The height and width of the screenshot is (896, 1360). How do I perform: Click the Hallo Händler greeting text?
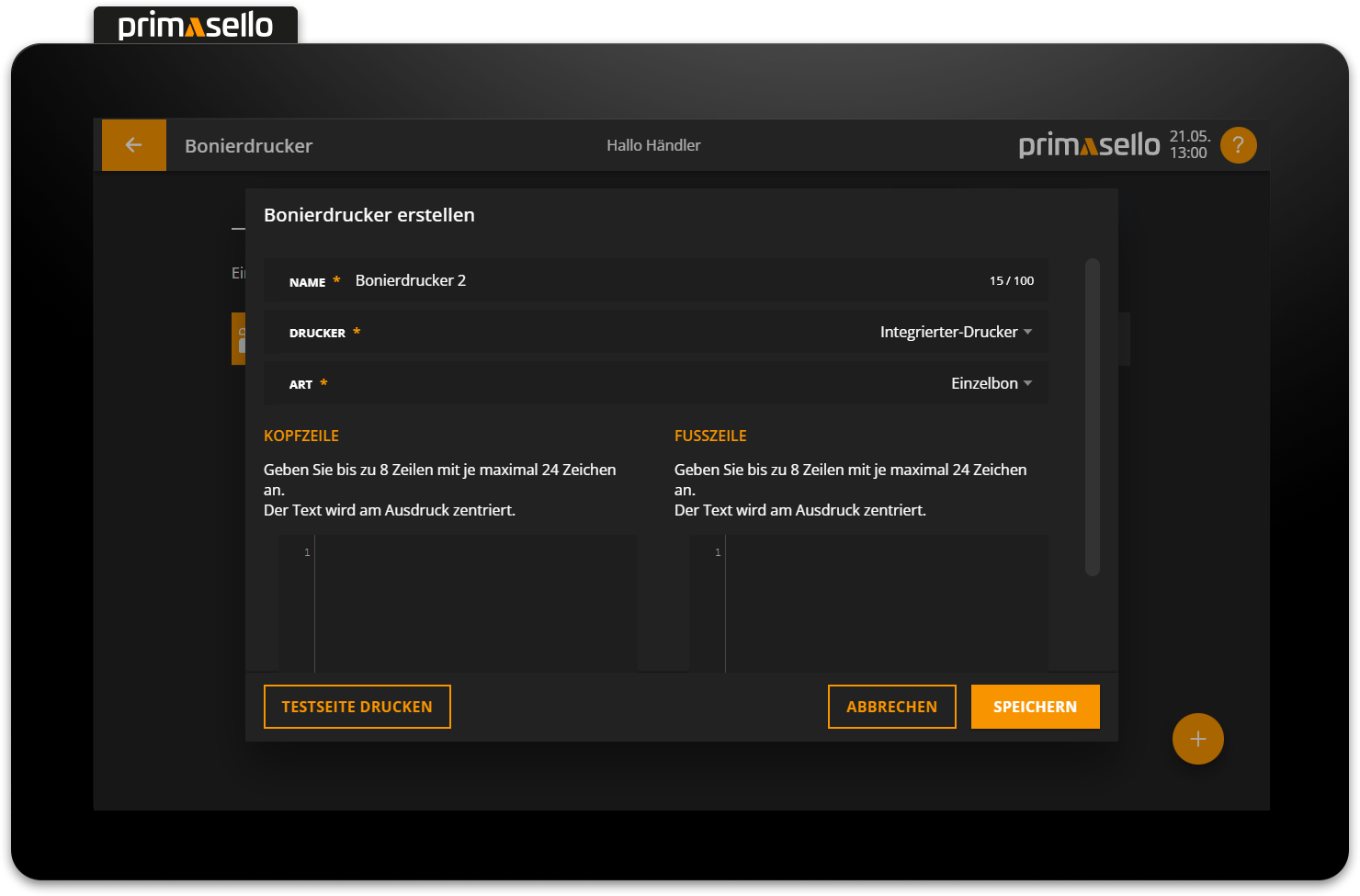click(653, 145)
